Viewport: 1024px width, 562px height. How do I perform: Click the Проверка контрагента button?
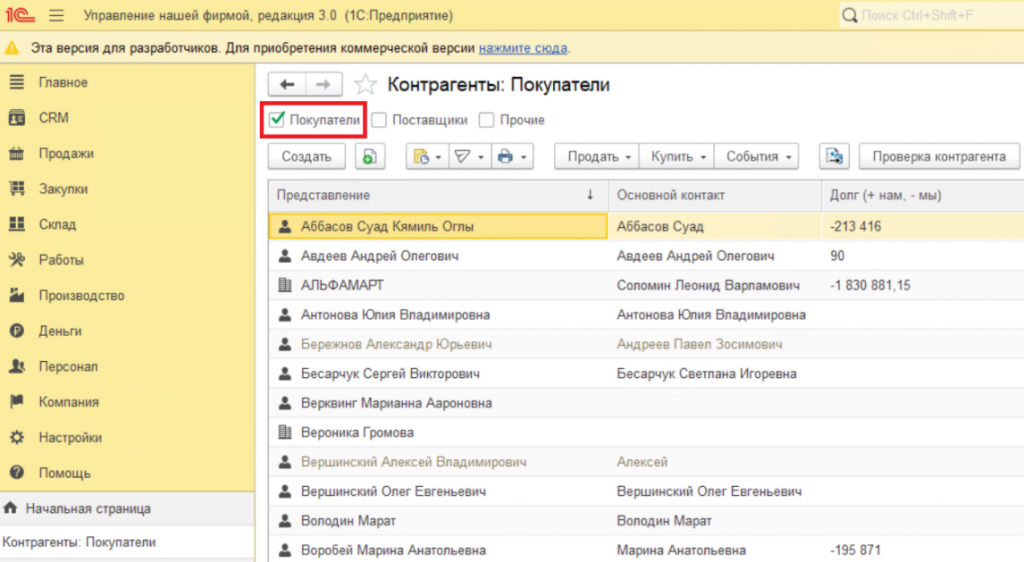[x=939, y=157]
